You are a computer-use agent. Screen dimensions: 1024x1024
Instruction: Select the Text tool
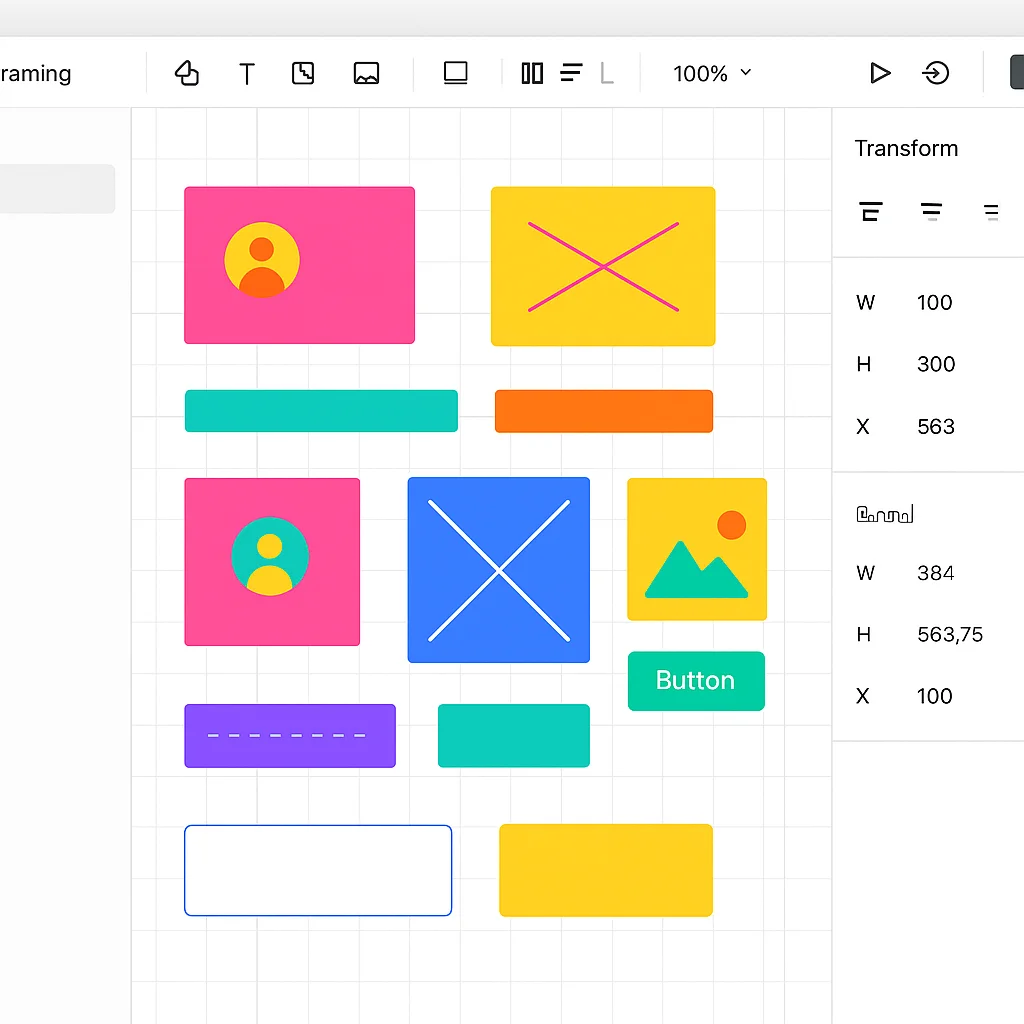246,73
